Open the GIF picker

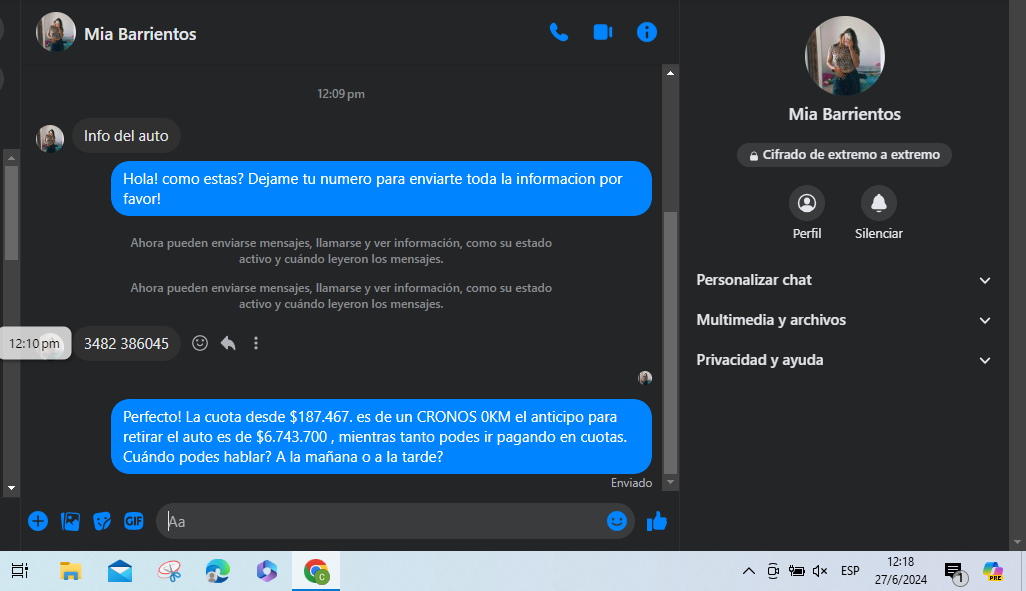point(134,521)
